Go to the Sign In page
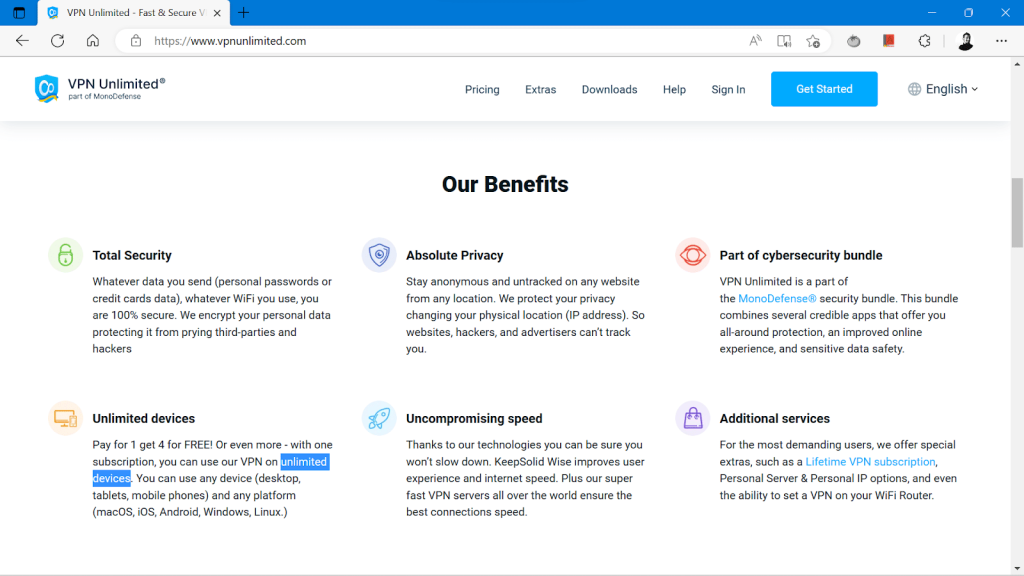 [728, 89]
